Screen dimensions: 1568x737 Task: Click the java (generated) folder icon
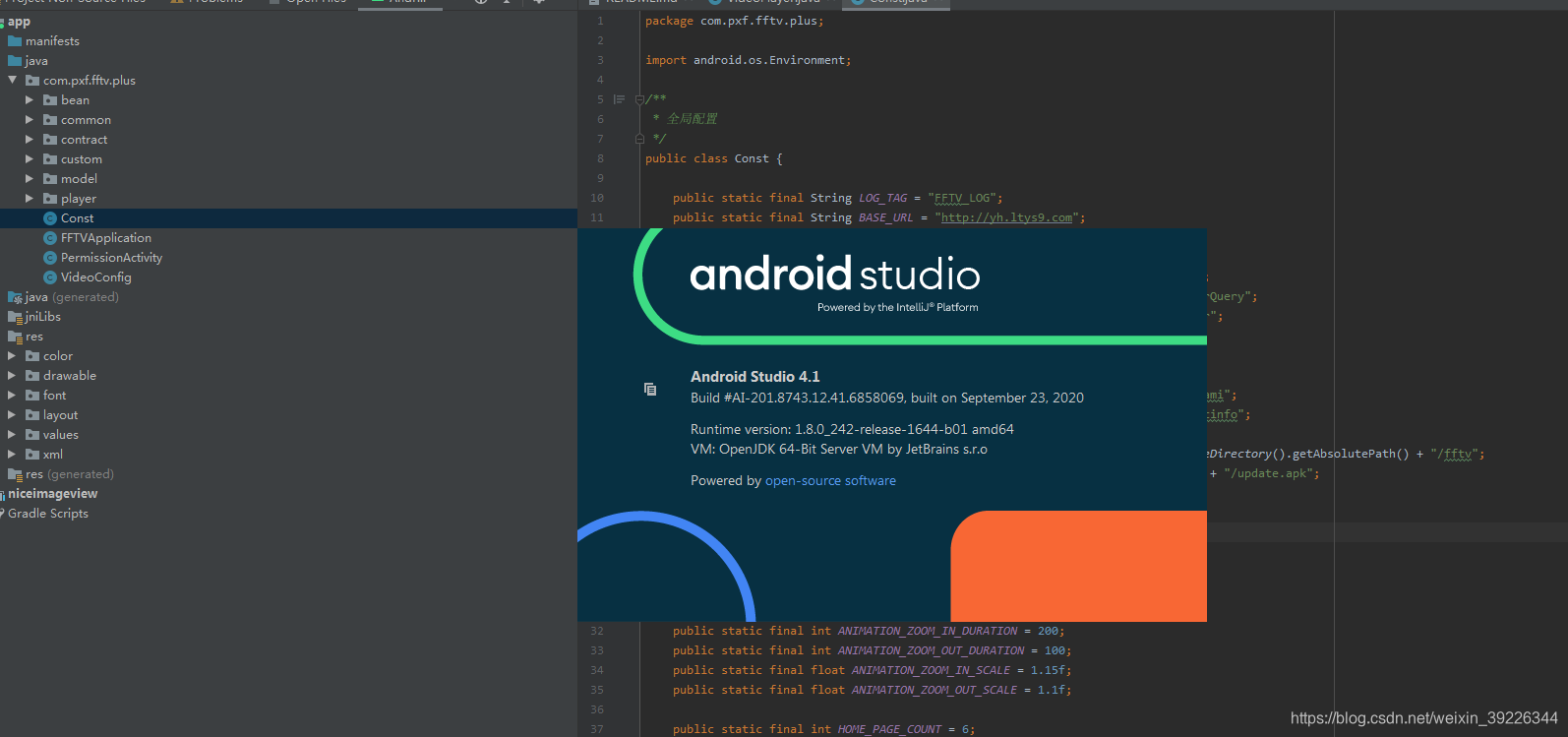pyautogui.click(x=15, y=297)
